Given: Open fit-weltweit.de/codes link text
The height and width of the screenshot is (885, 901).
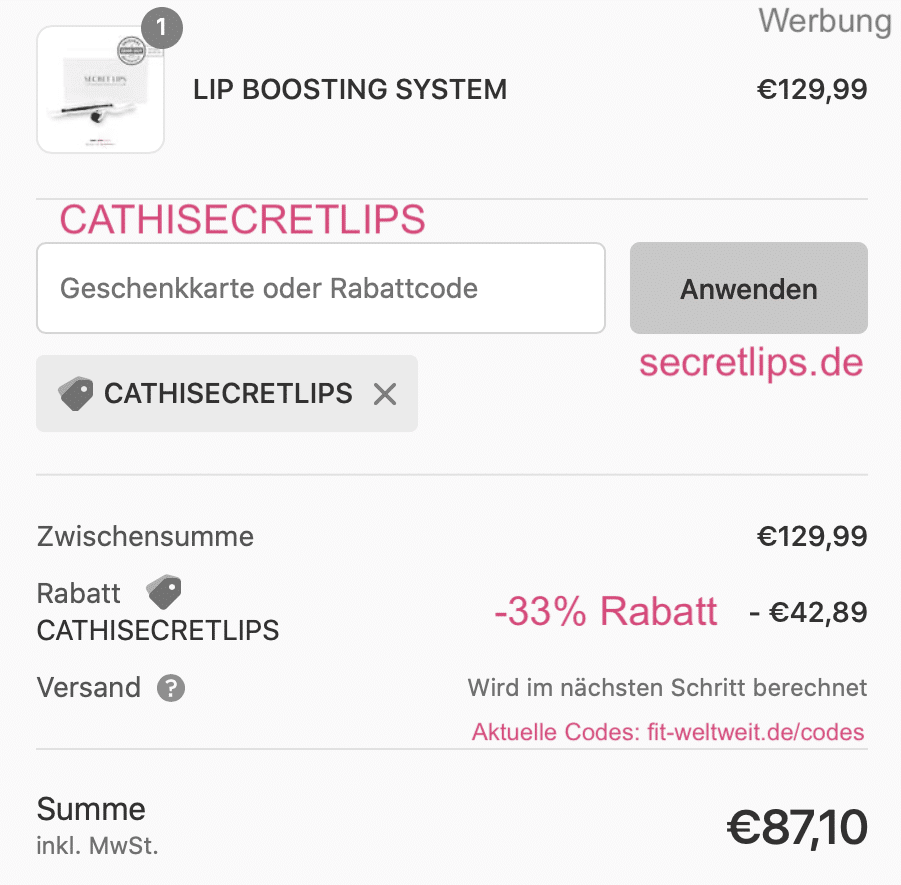Looking at the screenshot, I should point(756,732).
